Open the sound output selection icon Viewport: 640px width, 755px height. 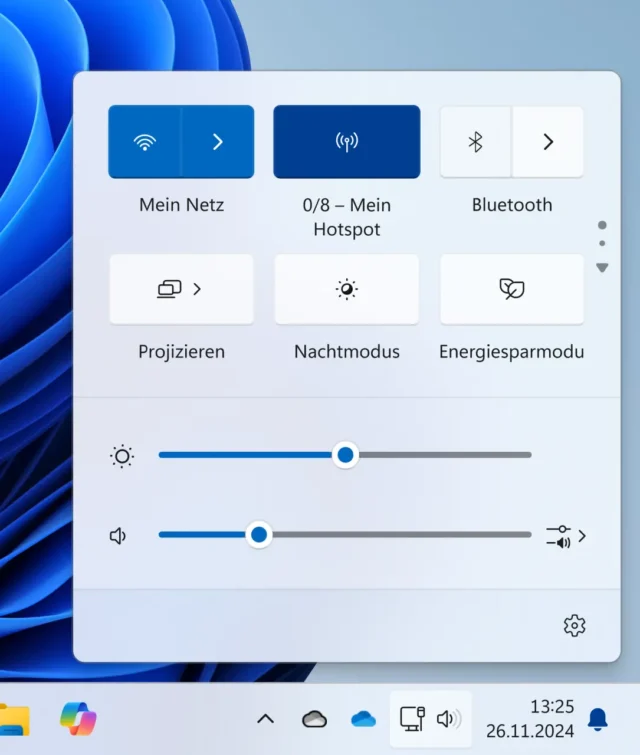pos(565,536)
